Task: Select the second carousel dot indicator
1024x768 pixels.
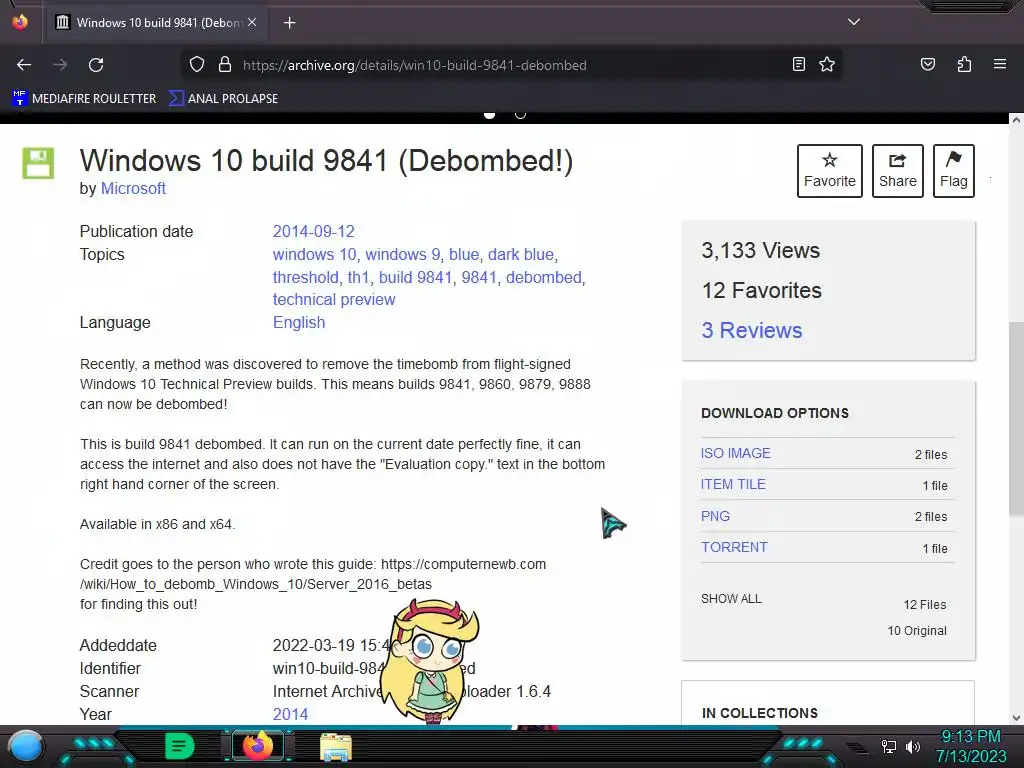Action: click(x=520, y=114)
